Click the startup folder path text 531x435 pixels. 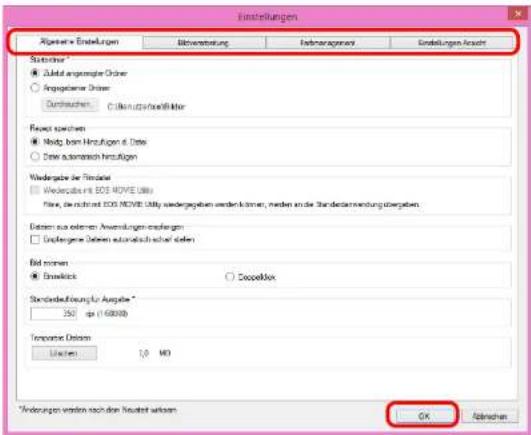coord(146,107)
